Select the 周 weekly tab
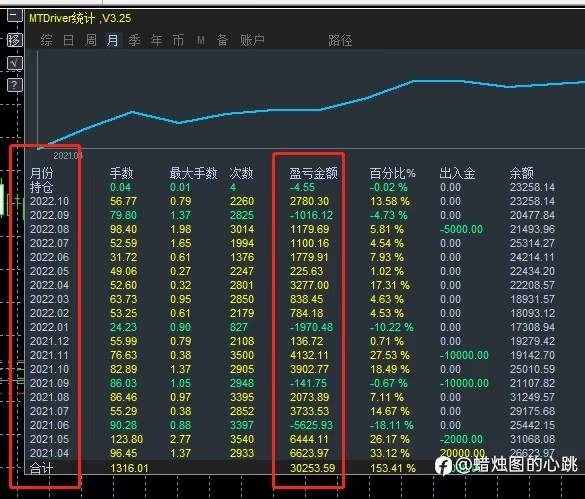 coord(91,40)
